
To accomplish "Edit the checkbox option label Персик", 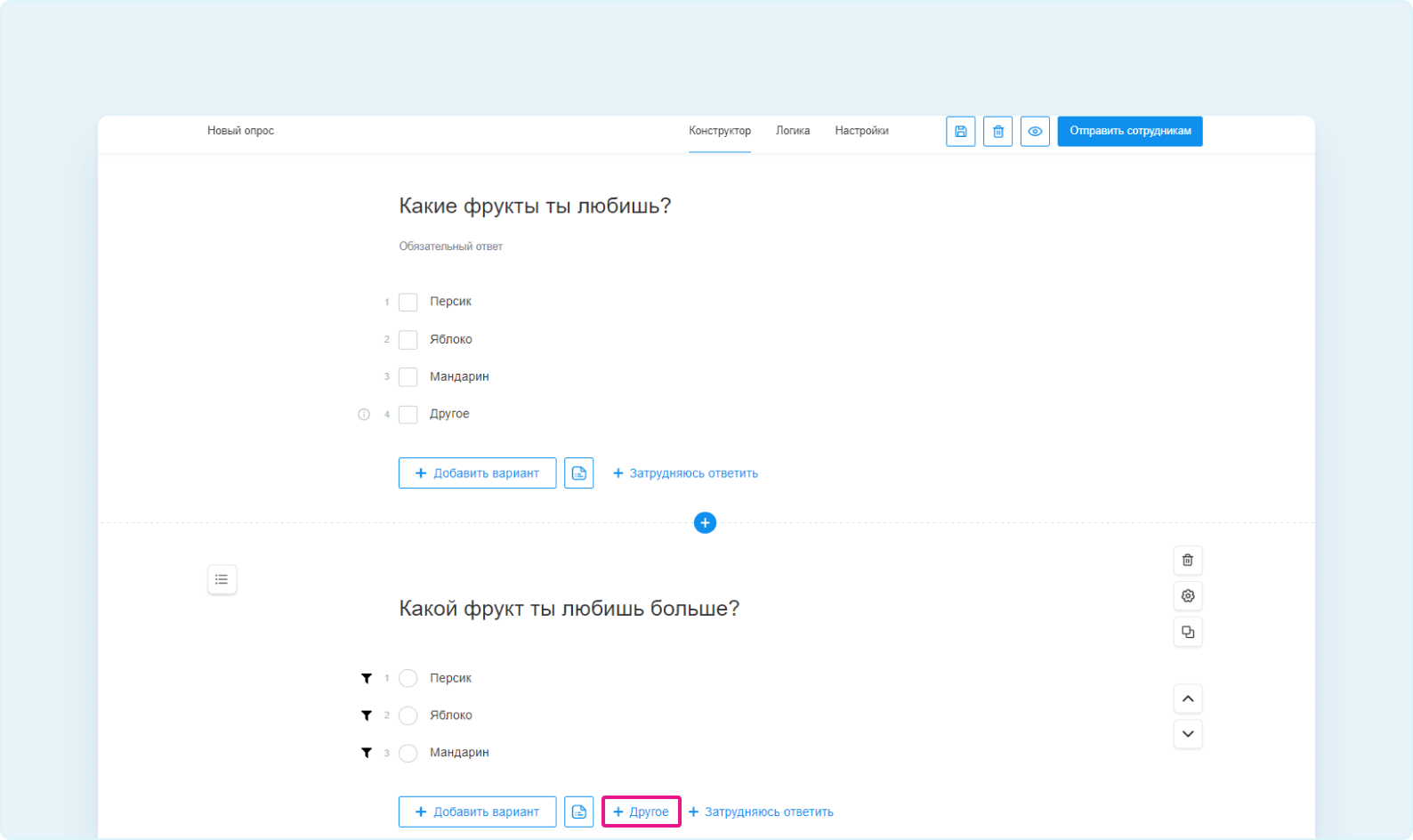I will [451, 302].
